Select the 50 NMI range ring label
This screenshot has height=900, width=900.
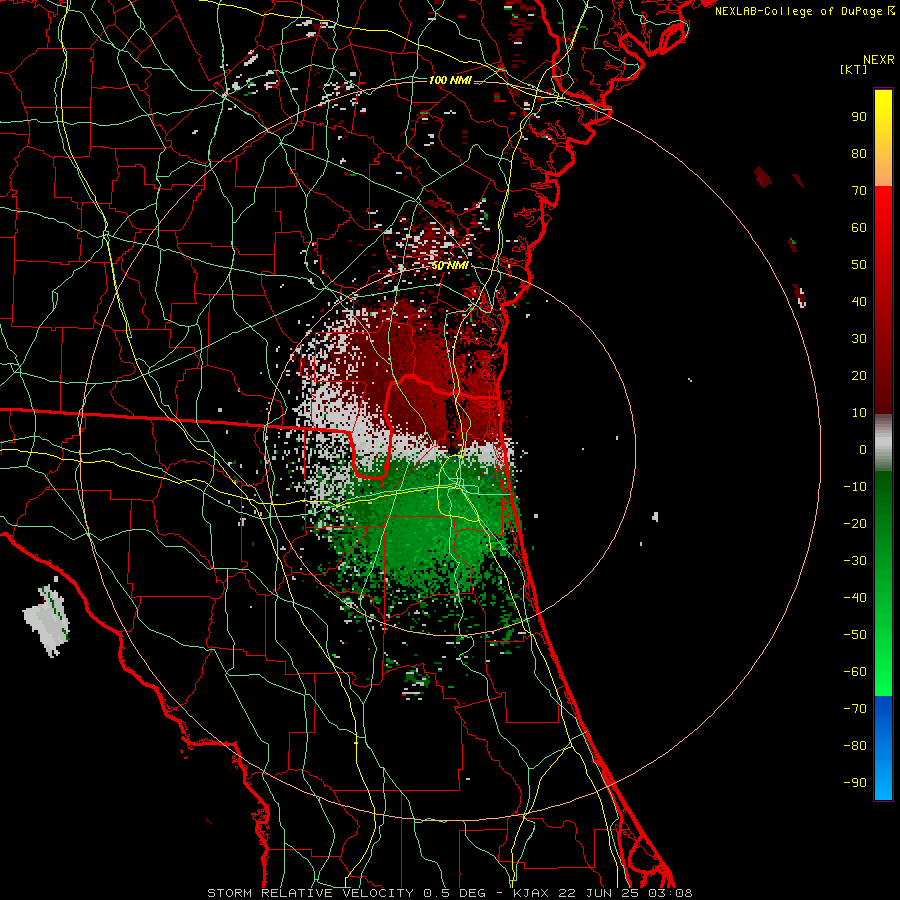tap(450, 265)
